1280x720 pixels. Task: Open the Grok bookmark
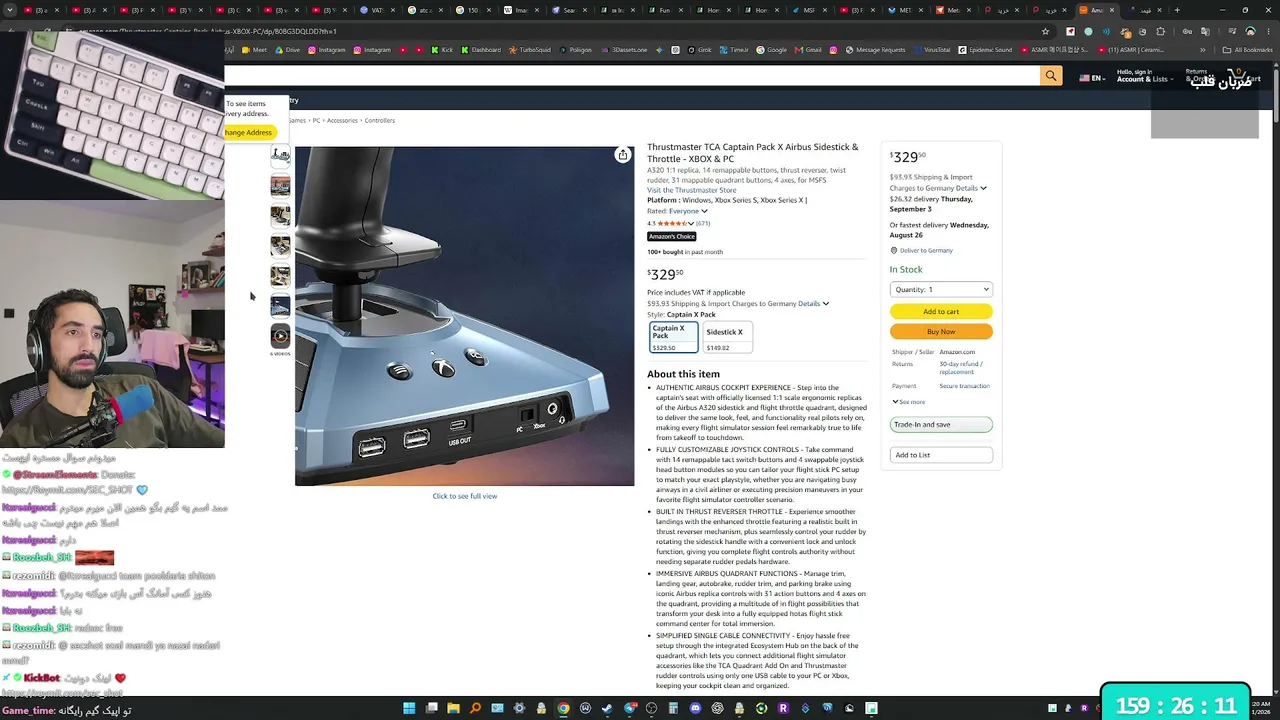coord(700,50)
